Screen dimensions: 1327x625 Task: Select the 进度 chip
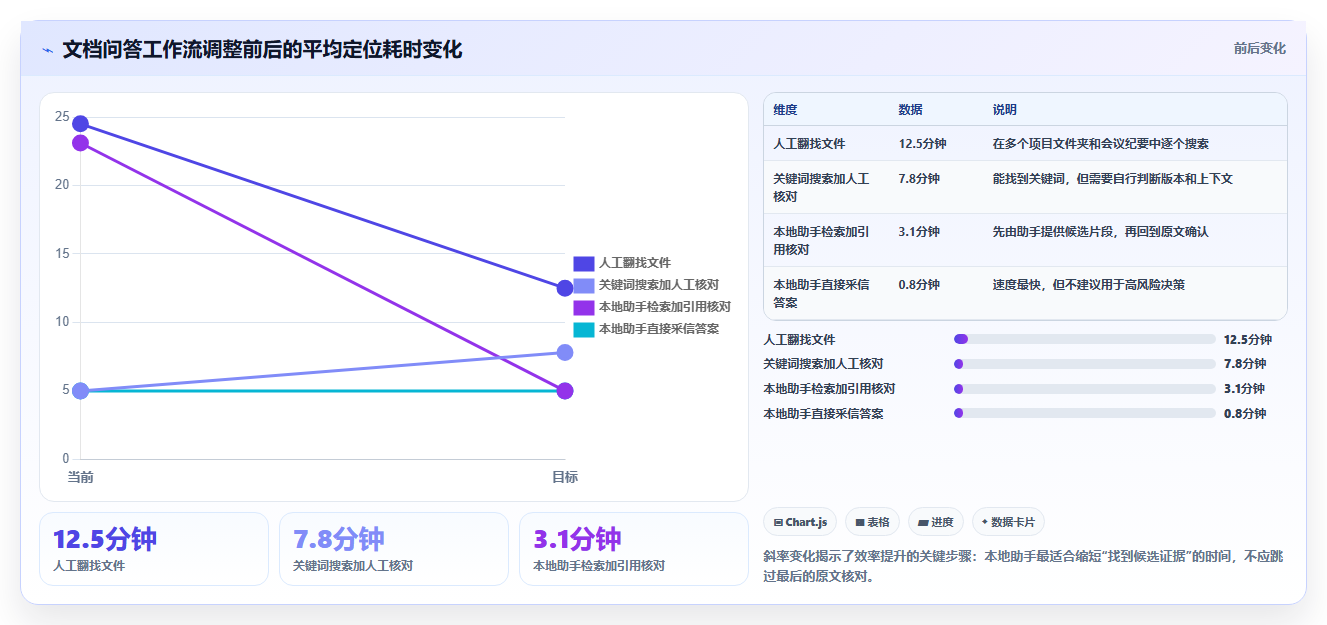click(x=936, y=522)
